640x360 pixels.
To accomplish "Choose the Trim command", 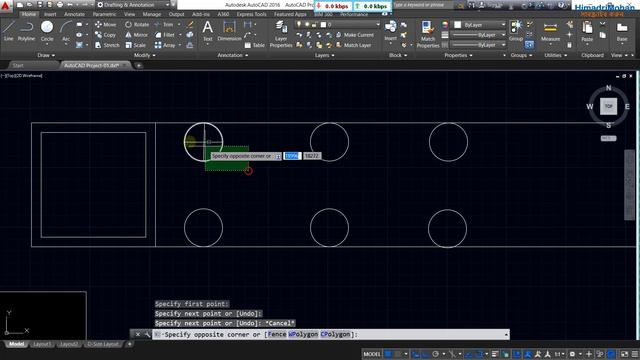I will click(164, 24).
